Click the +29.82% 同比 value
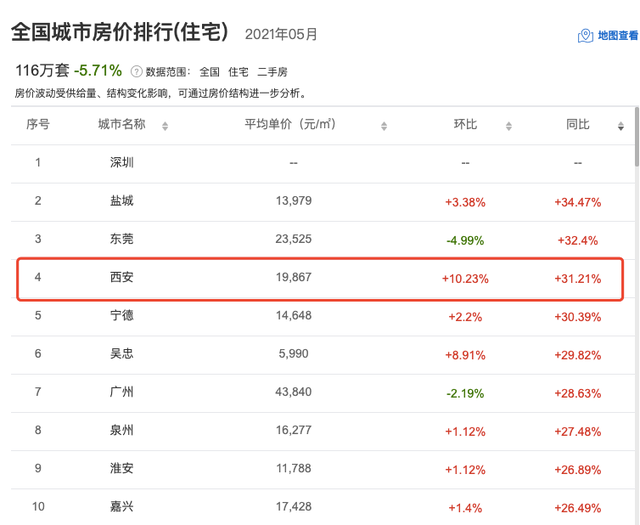Screen dimensions: 640x525 point(578,355)
